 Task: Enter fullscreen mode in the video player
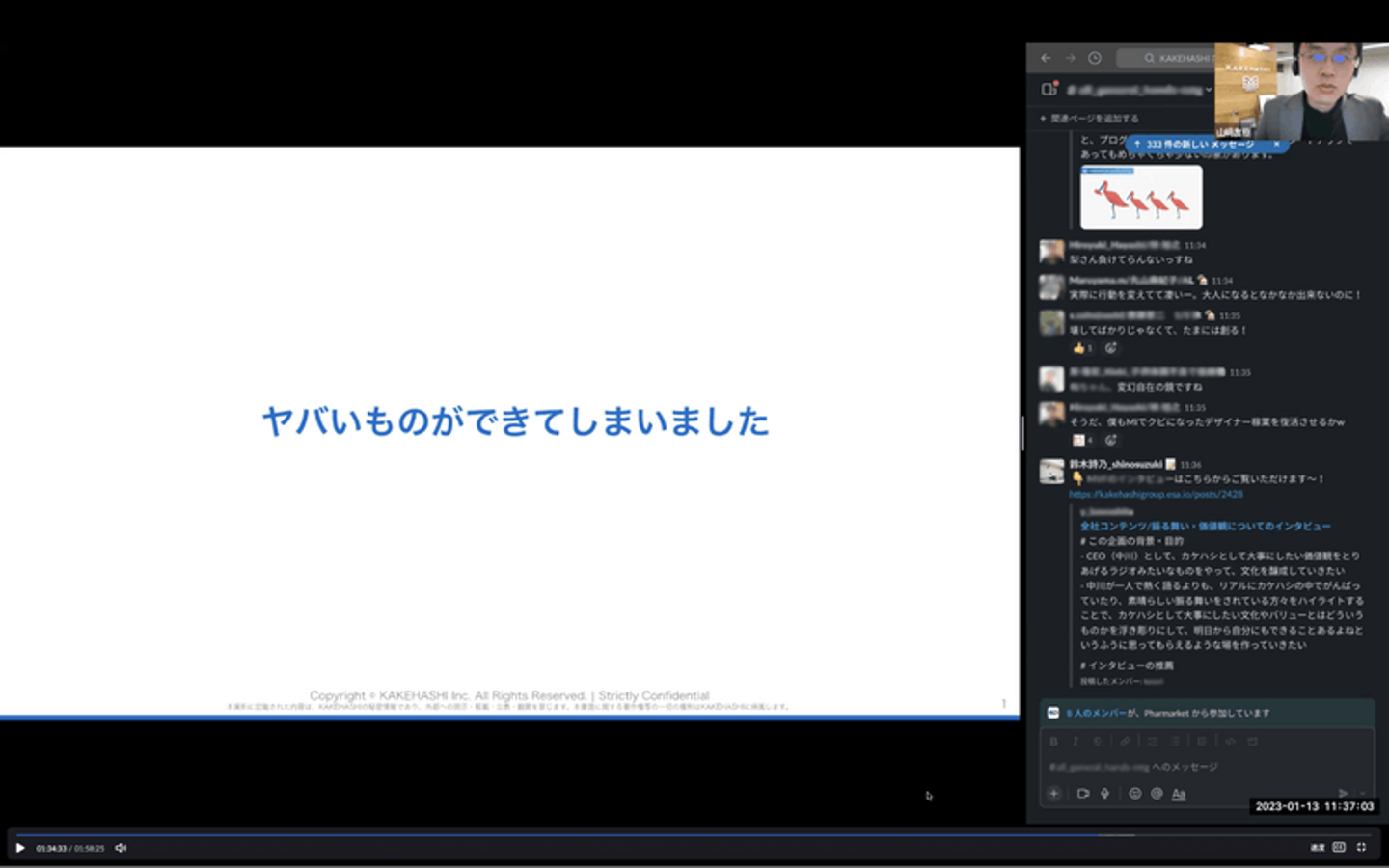pos(1361,848)
